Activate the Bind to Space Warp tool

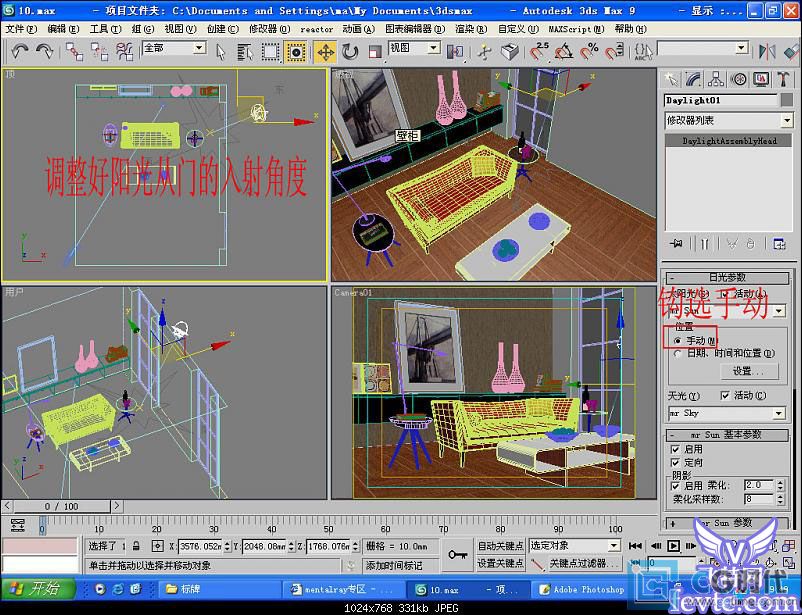tap(124, 52)
